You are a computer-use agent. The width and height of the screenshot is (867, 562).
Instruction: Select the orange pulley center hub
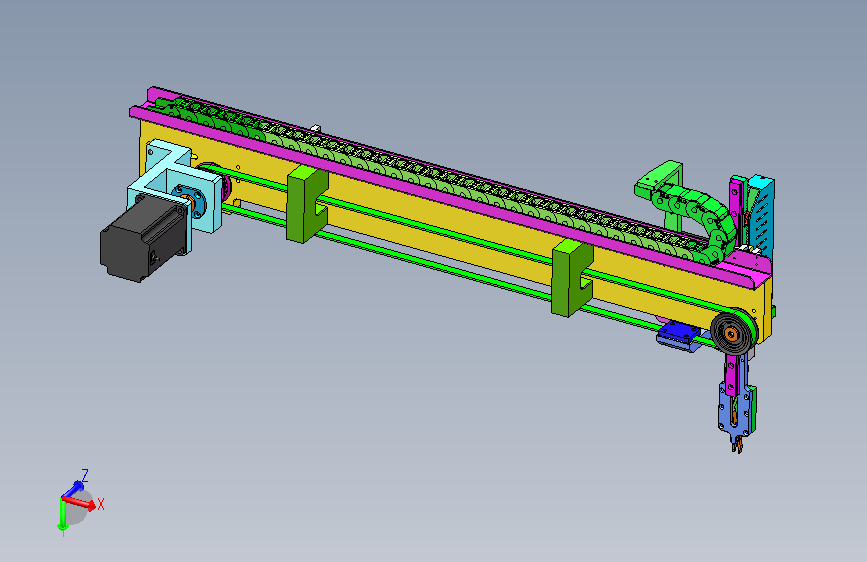tap(730, 334)
